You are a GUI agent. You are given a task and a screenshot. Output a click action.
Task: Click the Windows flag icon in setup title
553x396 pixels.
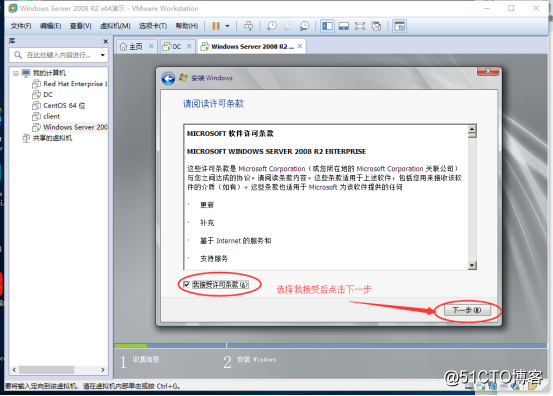[x=183, y=78]
